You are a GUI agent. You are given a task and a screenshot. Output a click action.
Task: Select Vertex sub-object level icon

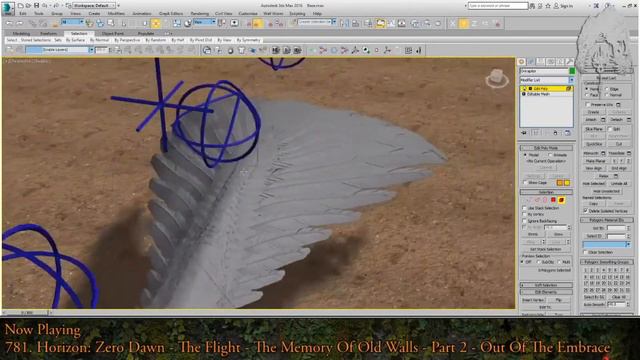coord(529,200)
